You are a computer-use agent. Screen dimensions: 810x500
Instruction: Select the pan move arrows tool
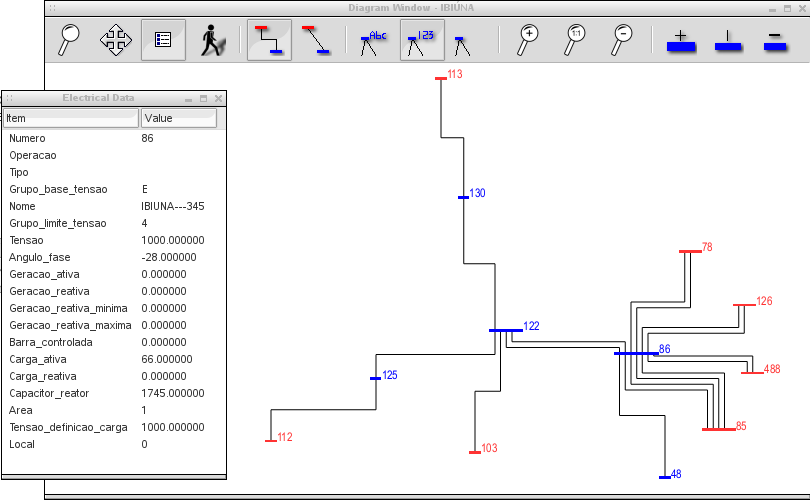[x=115, y=40]
